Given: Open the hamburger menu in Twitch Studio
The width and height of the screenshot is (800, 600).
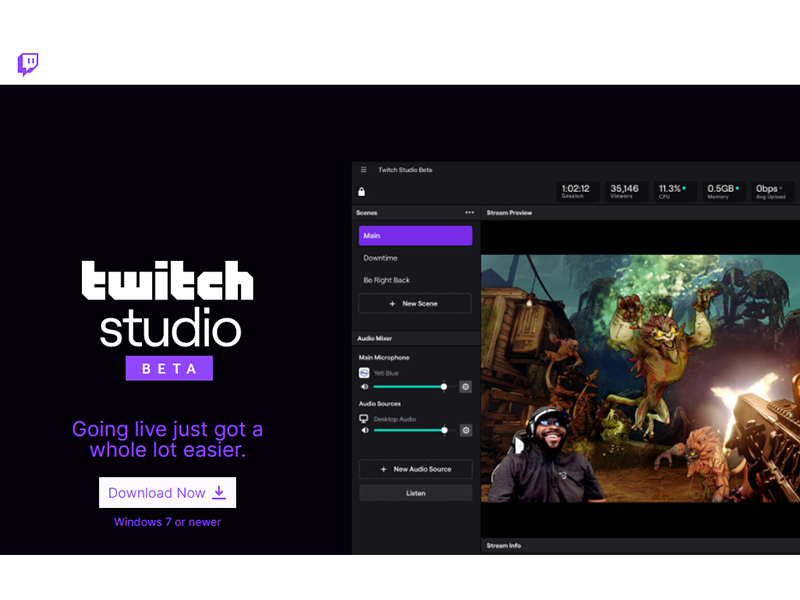Looking at the screenshot, I should pyautogui.click(x=363, y=170).
